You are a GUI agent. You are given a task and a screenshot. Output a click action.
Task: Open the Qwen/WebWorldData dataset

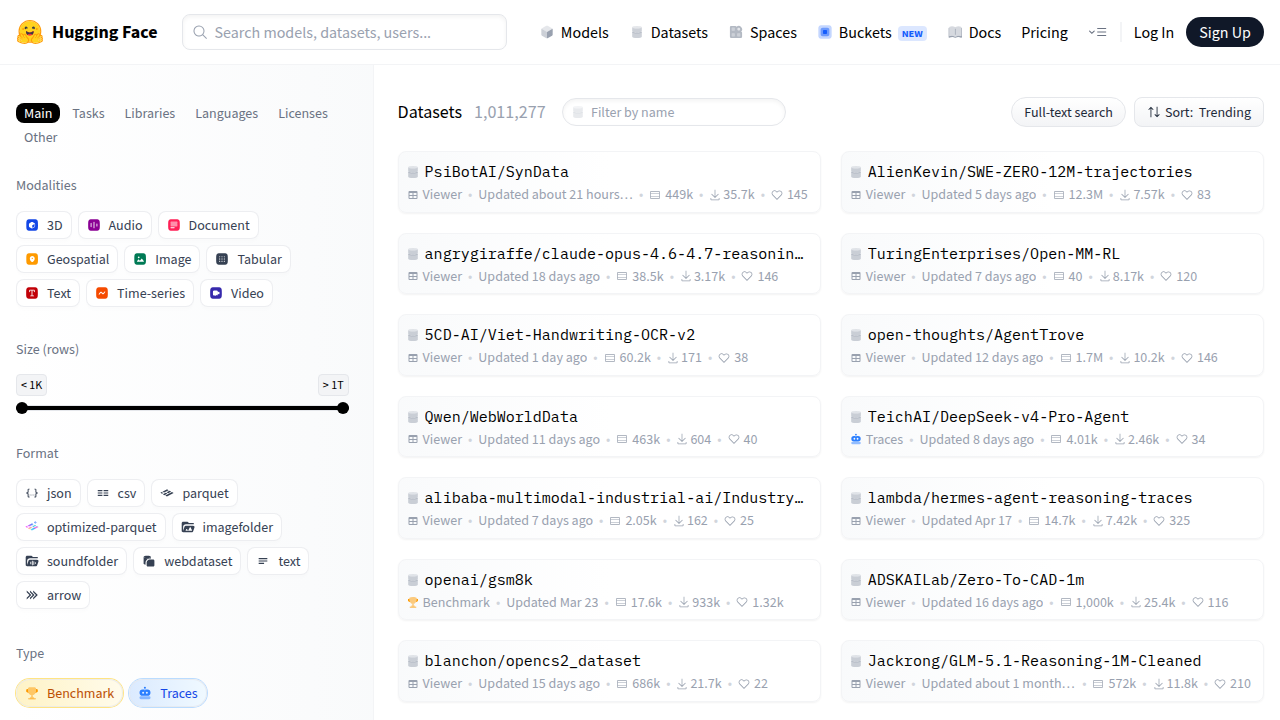609,427
